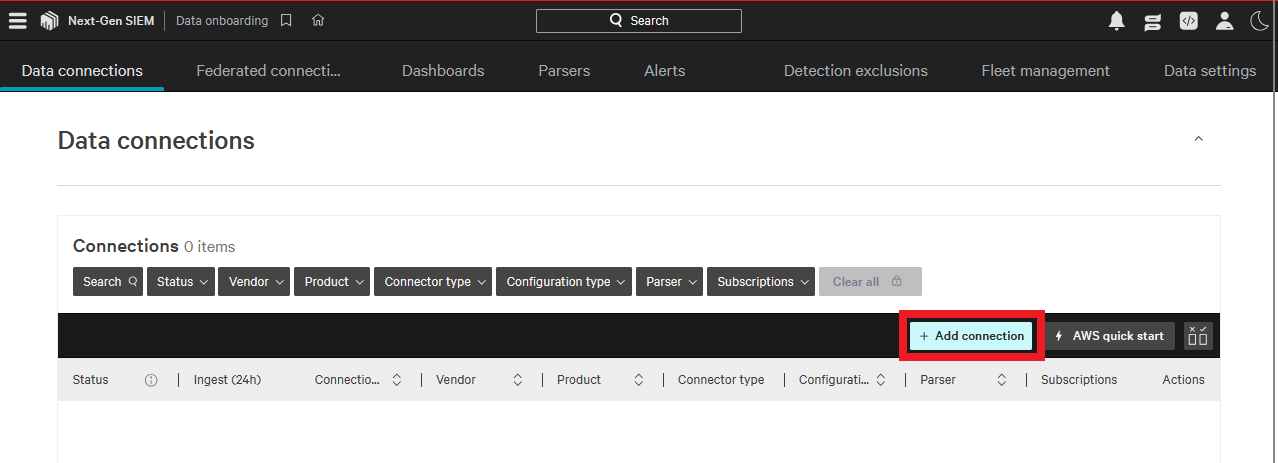Image resolution: width=1278 pixels, height=463 pixels.
Task: Click the Add connection button
Action: click(971, 336)
